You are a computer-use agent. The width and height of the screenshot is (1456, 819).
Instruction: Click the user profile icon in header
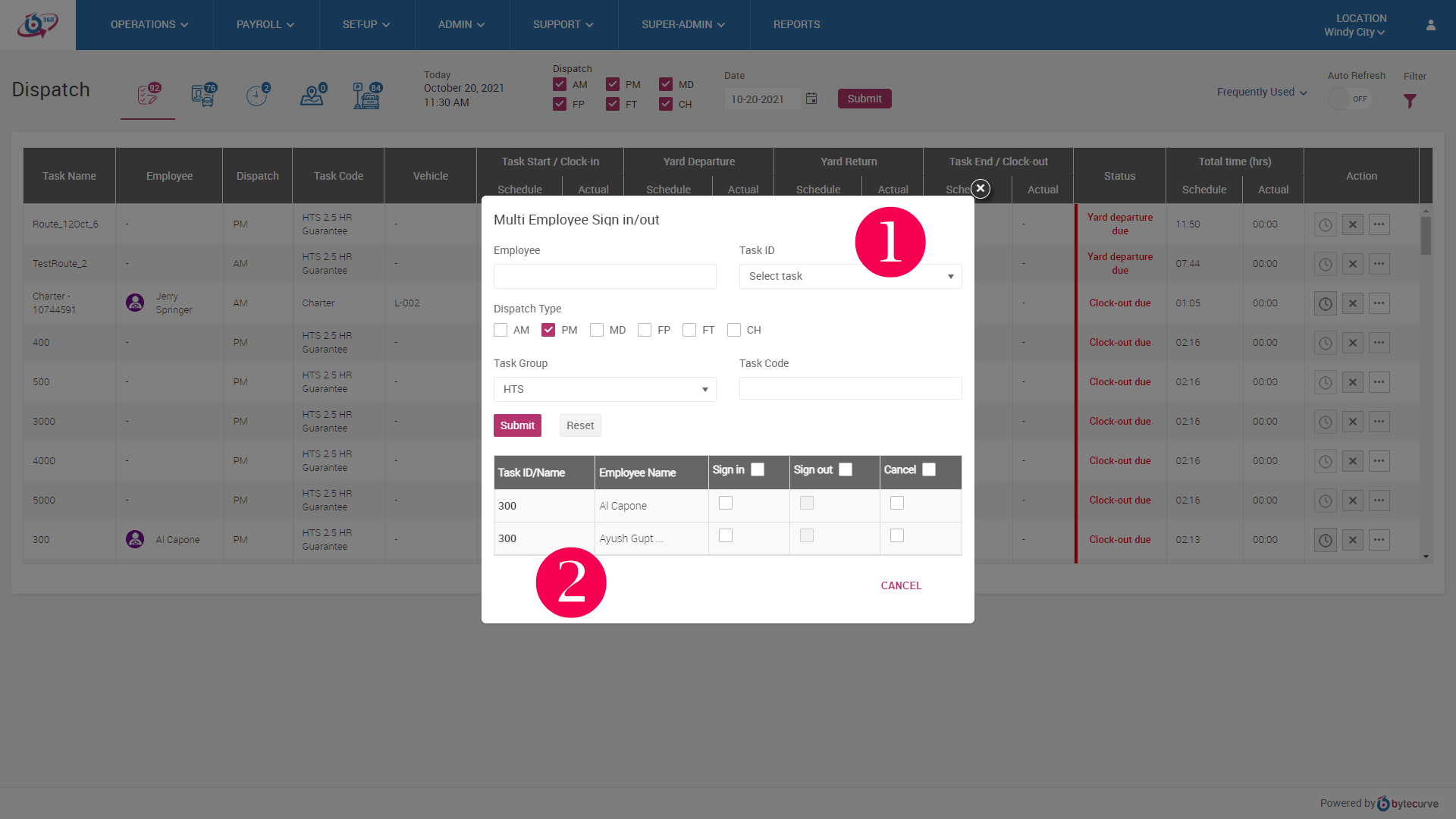[1431, 25]
